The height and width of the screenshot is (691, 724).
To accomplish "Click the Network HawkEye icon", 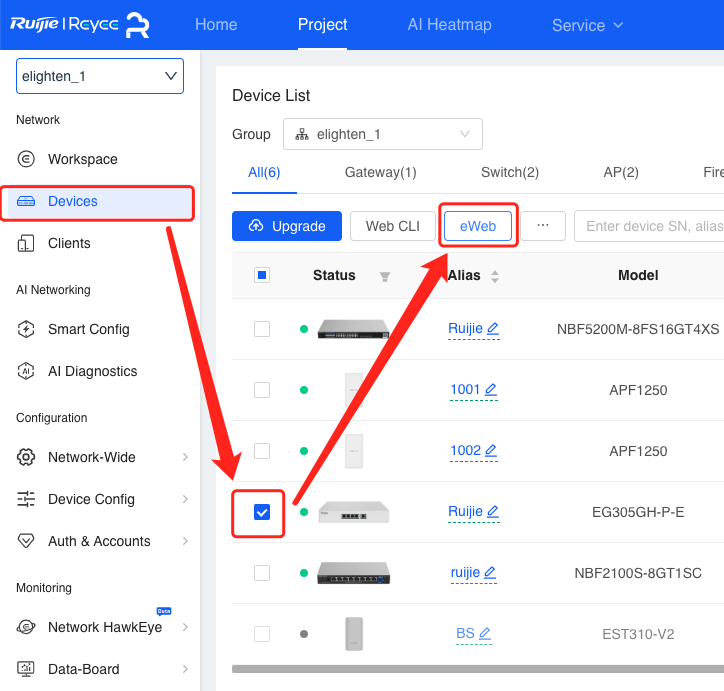I will point(26,627).
